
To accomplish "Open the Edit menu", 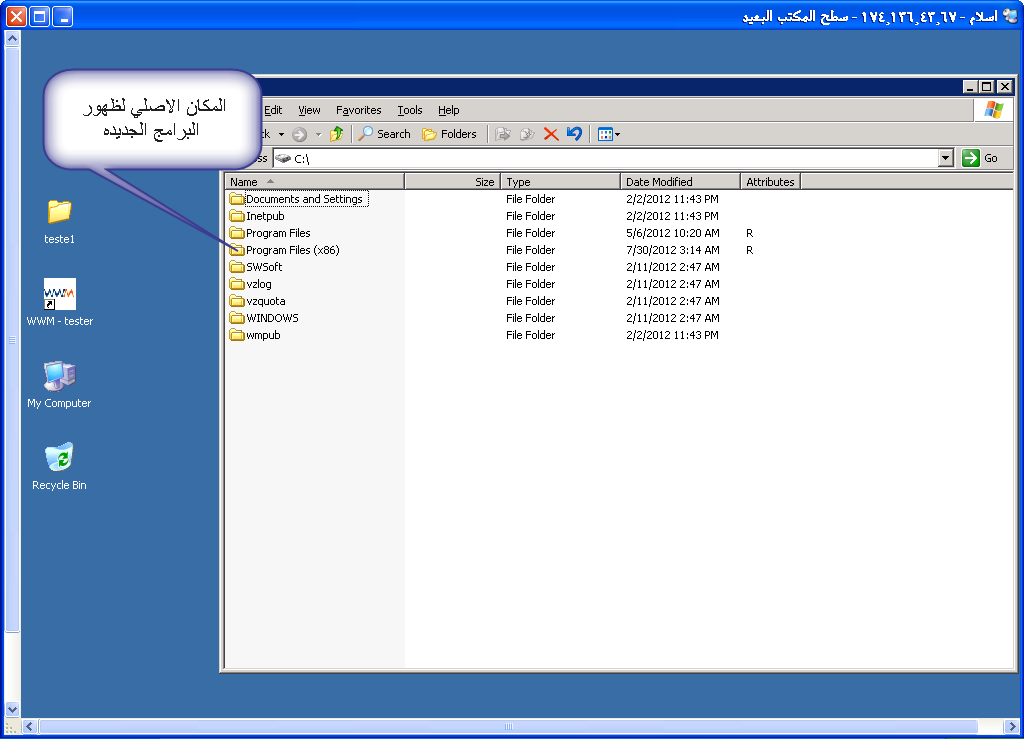I will click(273, 110).
